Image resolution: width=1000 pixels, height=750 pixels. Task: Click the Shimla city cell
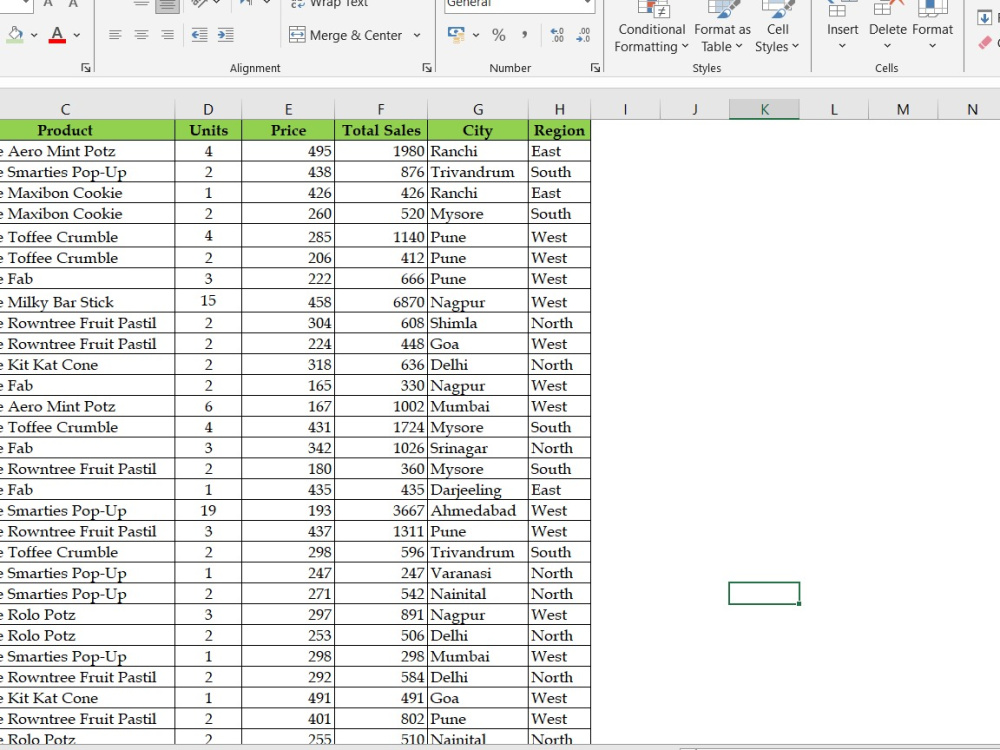click(x=478, y=323)
